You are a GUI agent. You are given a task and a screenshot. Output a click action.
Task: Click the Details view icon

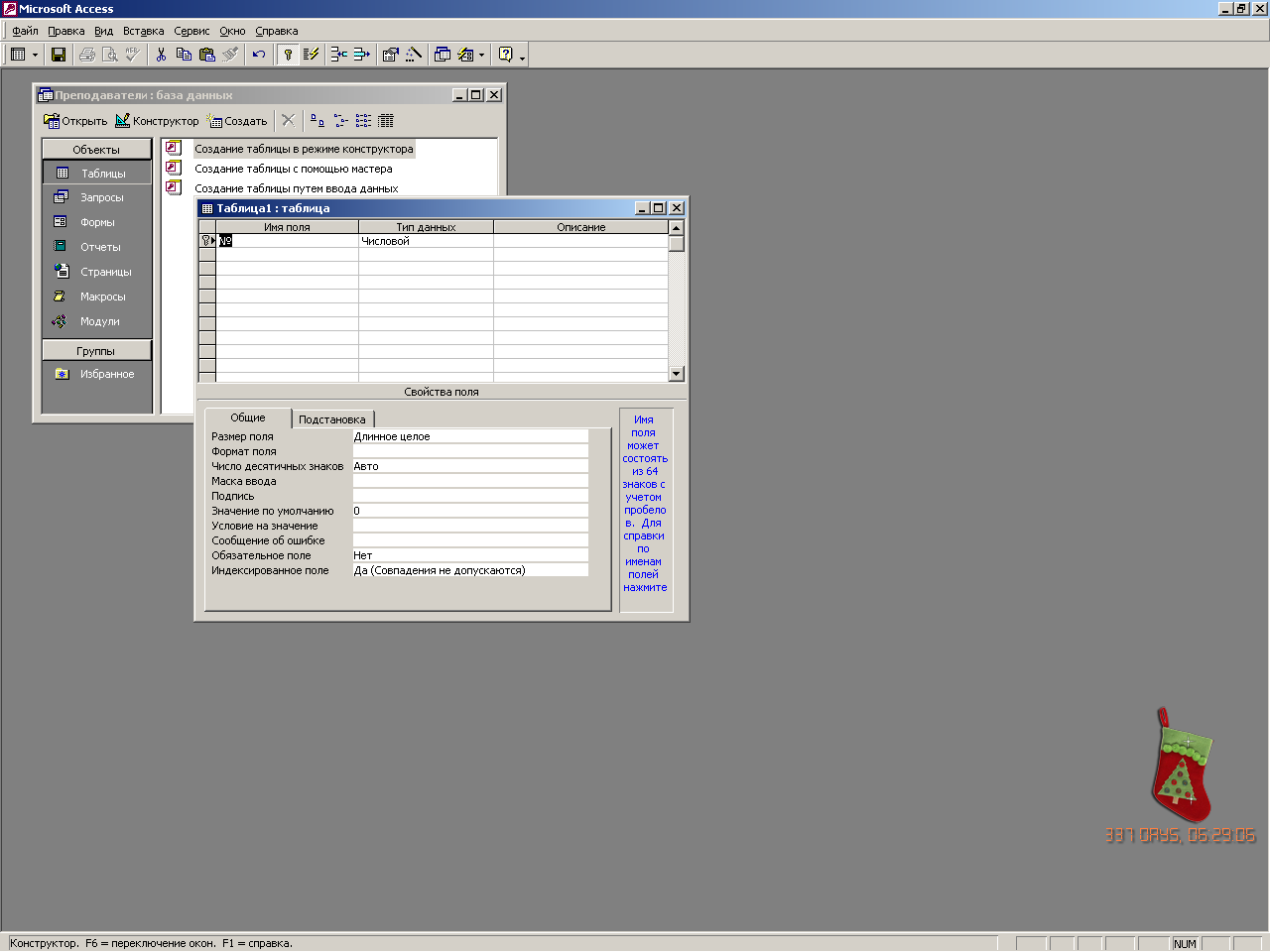click(x=386, y=121)
